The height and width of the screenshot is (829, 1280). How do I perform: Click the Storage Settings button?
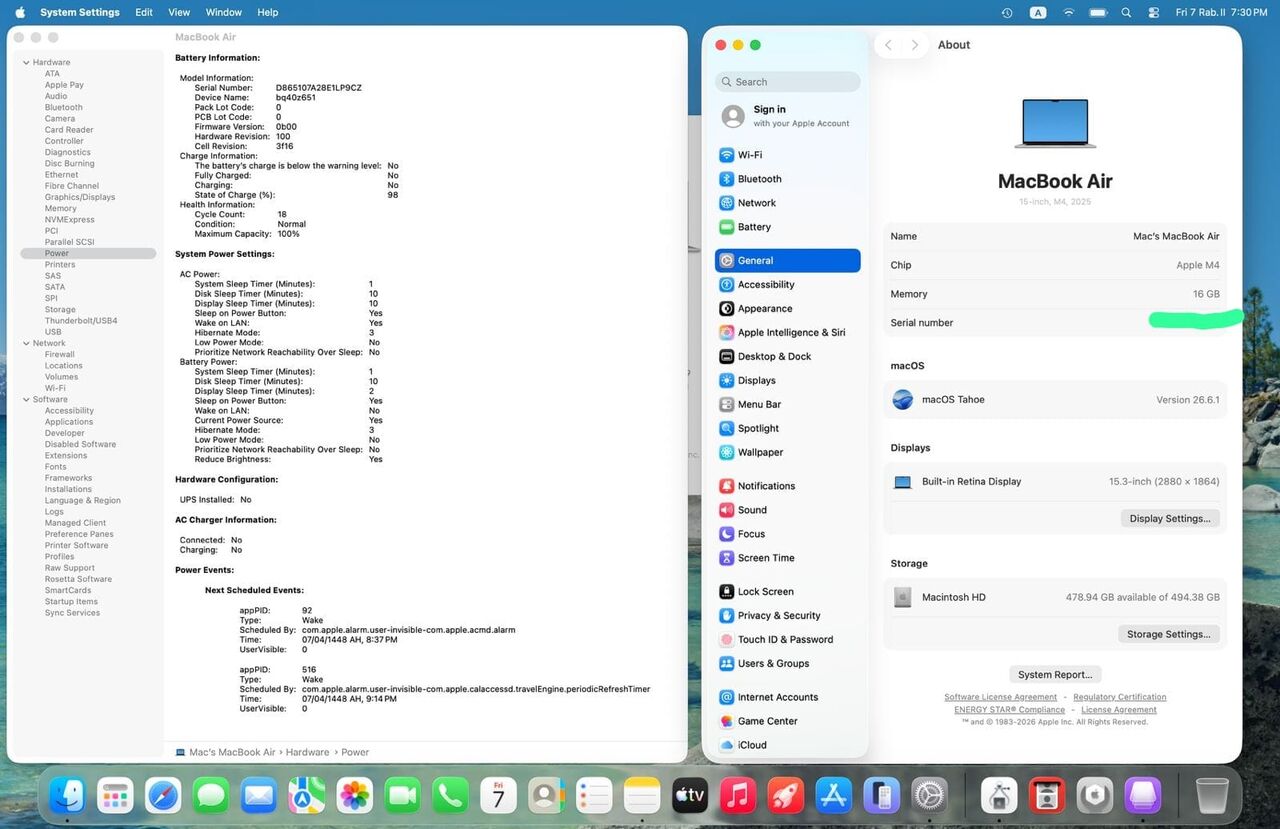tap(1168, 634)
